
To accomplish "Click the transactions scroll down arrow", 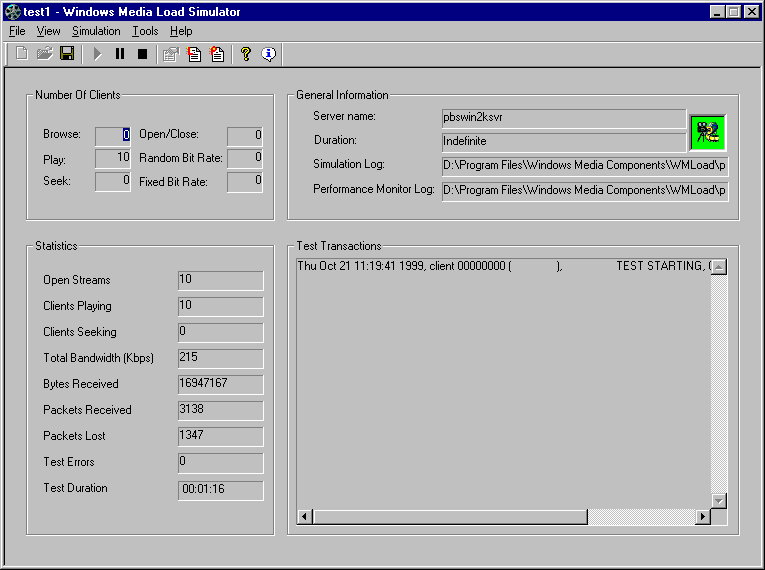I will point(719,501).
